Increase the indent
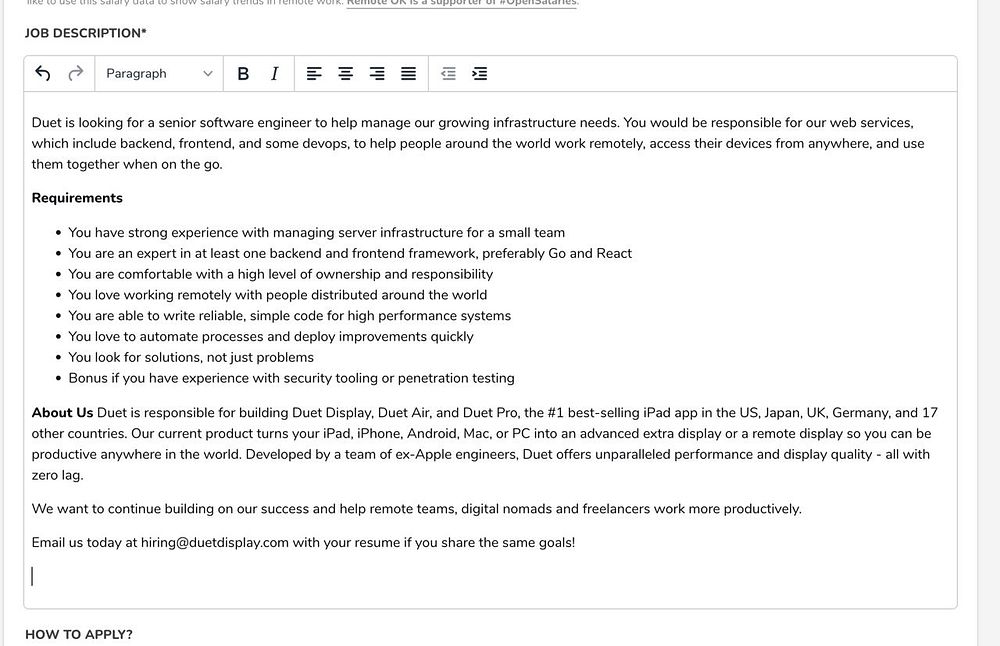This screenshot has height=646, width=1000. [480, 73]
